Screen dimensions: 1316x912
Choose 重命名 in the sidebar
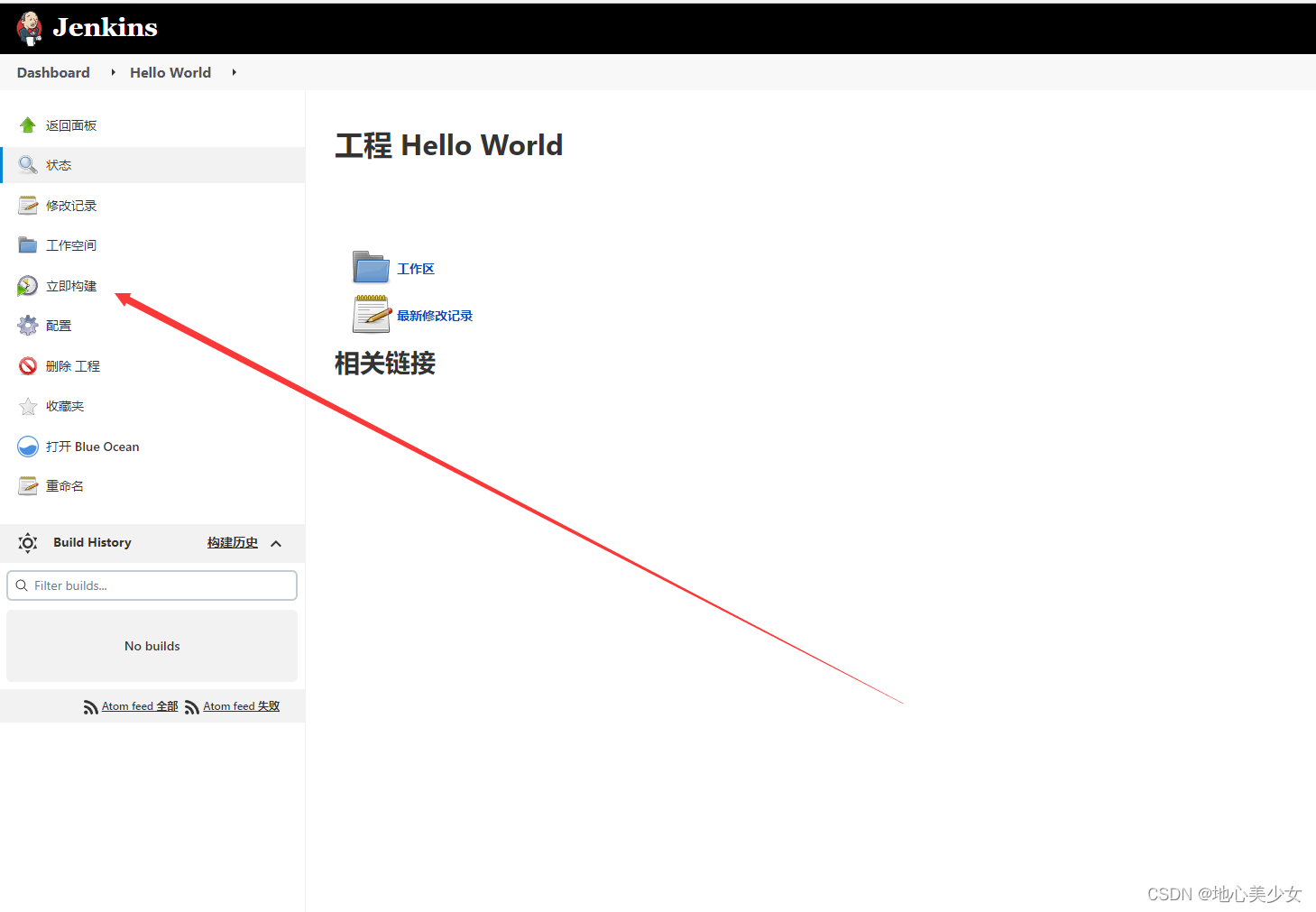pos(65,486)
